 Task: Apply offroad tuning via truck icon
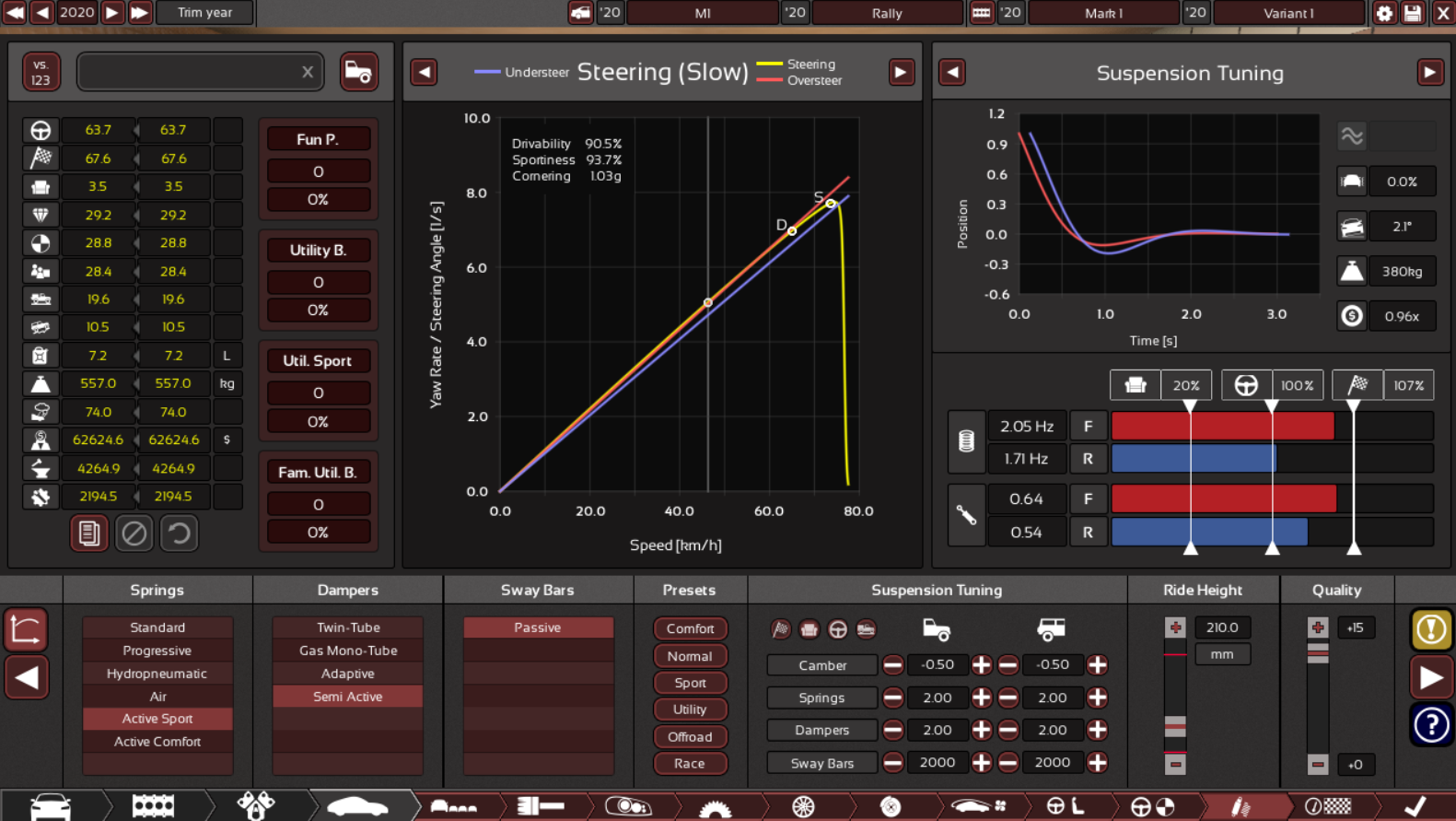(x=867, y=629)
